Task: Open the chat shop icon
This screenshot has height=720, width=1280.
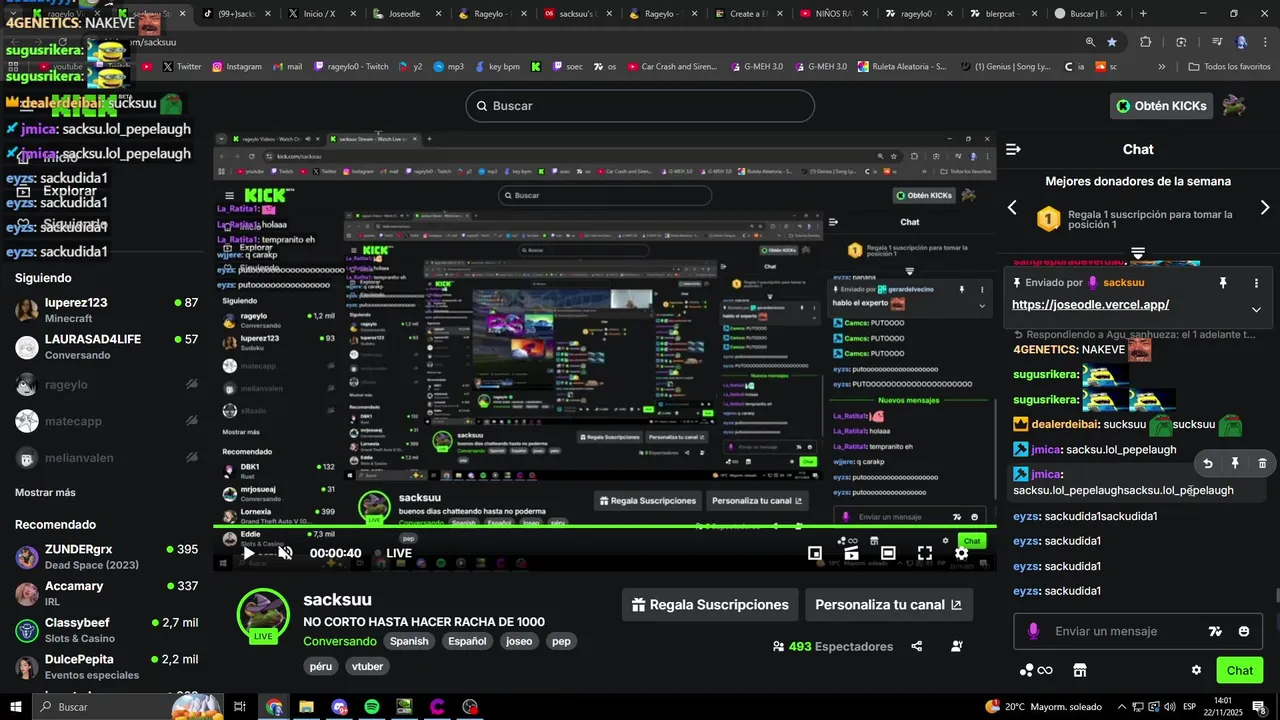Action: tap(1080, 670)
